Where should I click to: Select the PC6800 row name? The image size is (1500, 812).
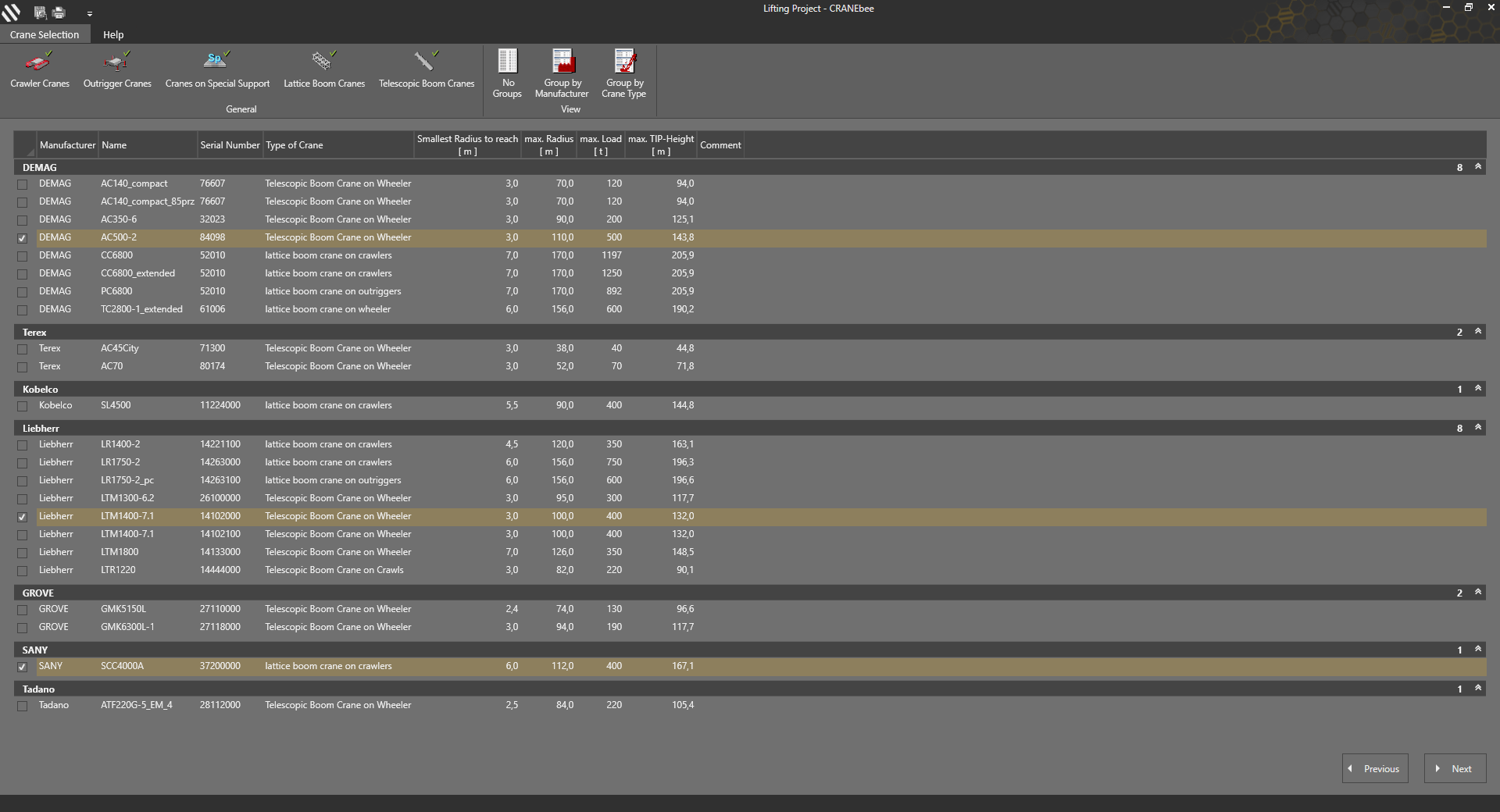click(116, 291)
